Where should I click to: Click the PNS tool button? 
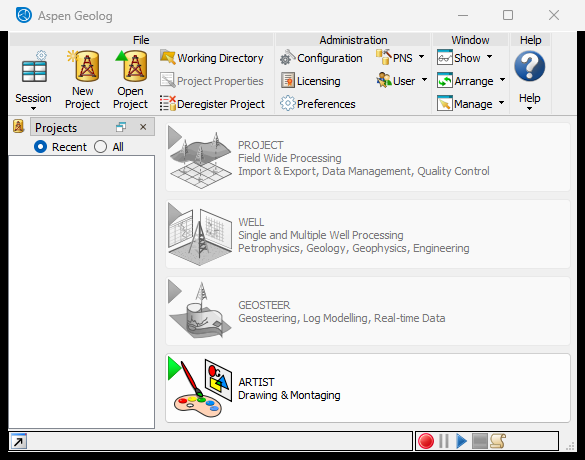[x=395, y=58]
